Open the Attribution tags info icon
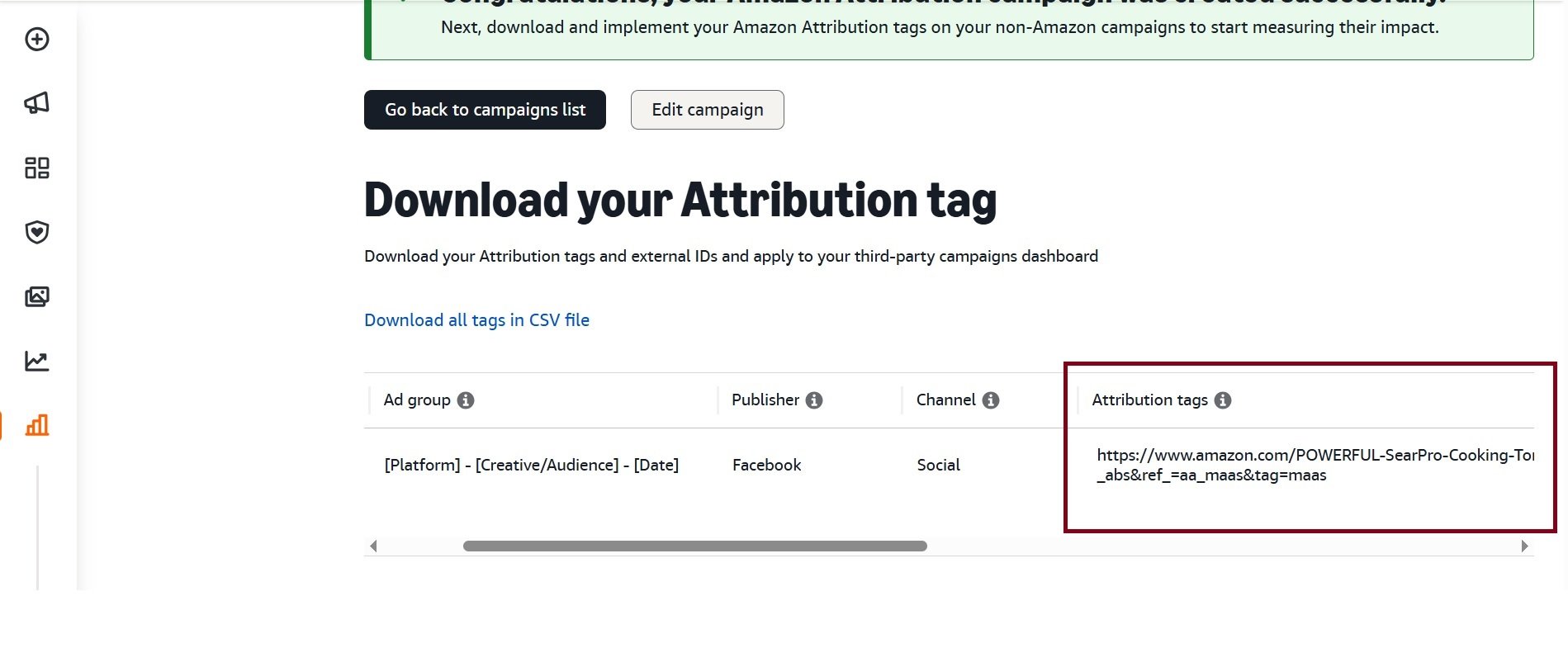The image size is (1568, 648). [1224, 400]
